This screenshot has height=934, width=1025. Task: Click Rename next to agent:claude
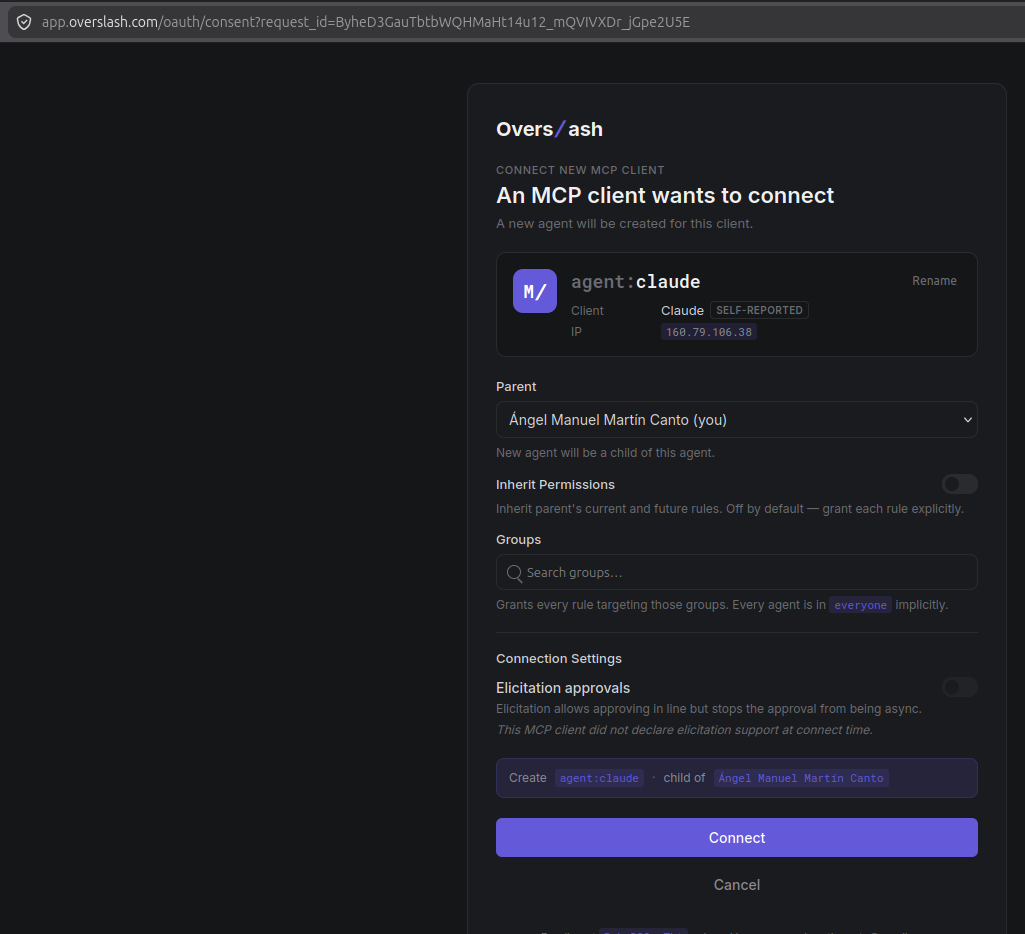point(934,280)
